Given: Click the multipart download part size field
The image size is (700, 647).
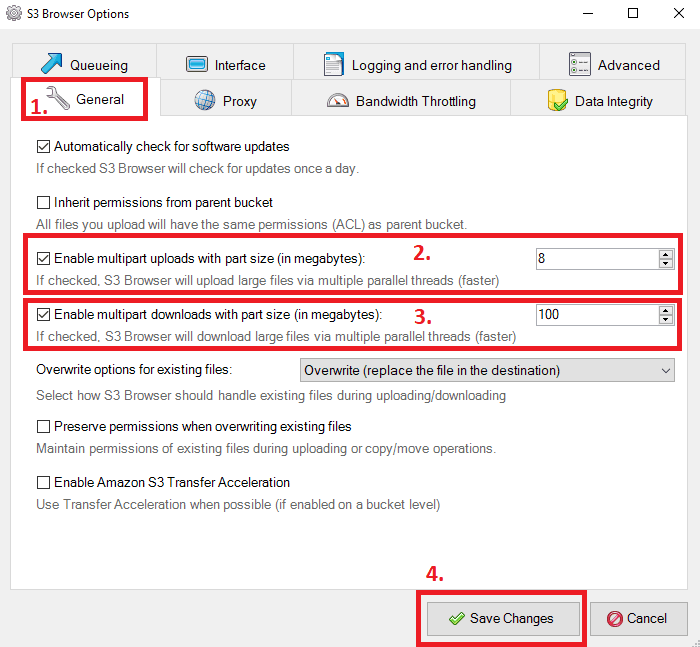Looking at the screenshot, I should tap(597, 315).
